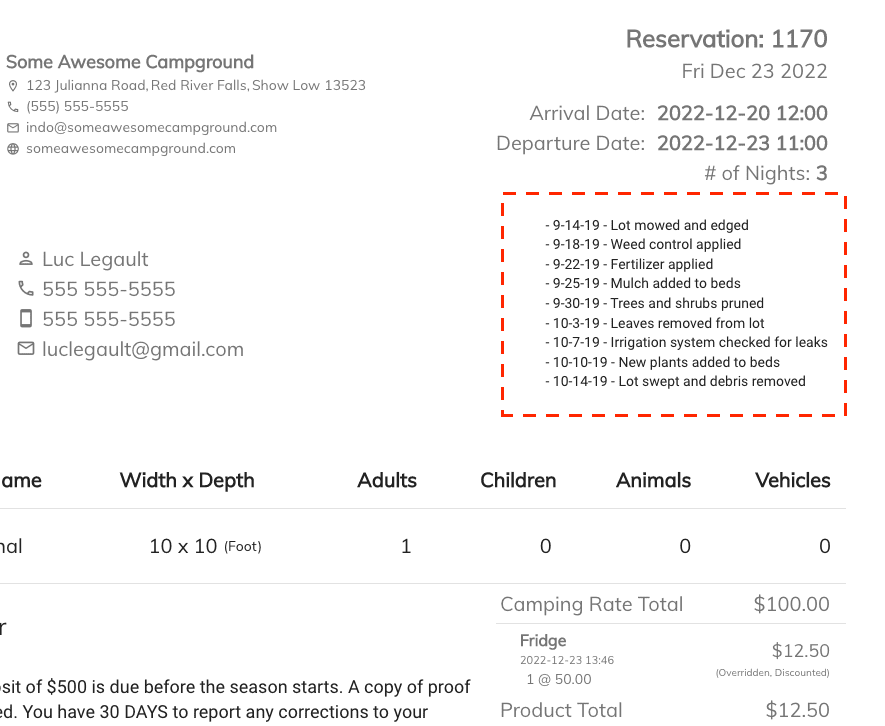Click the luclegault@gmail.com email address
This screenshot has width=885, height=726.
[143, 349]
